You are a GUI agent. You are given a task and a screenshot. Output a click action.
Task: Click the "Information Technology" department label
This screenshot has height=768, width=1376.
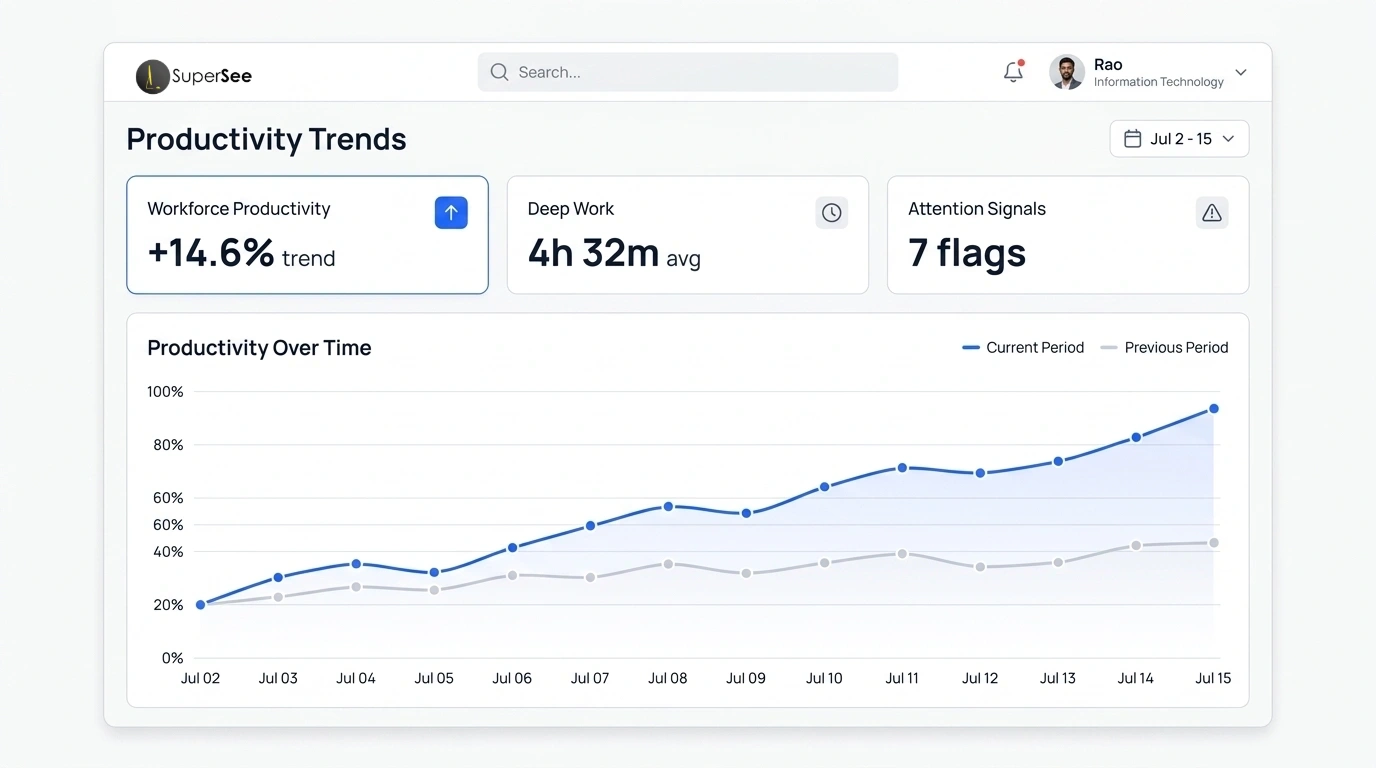pos(1159,82)
